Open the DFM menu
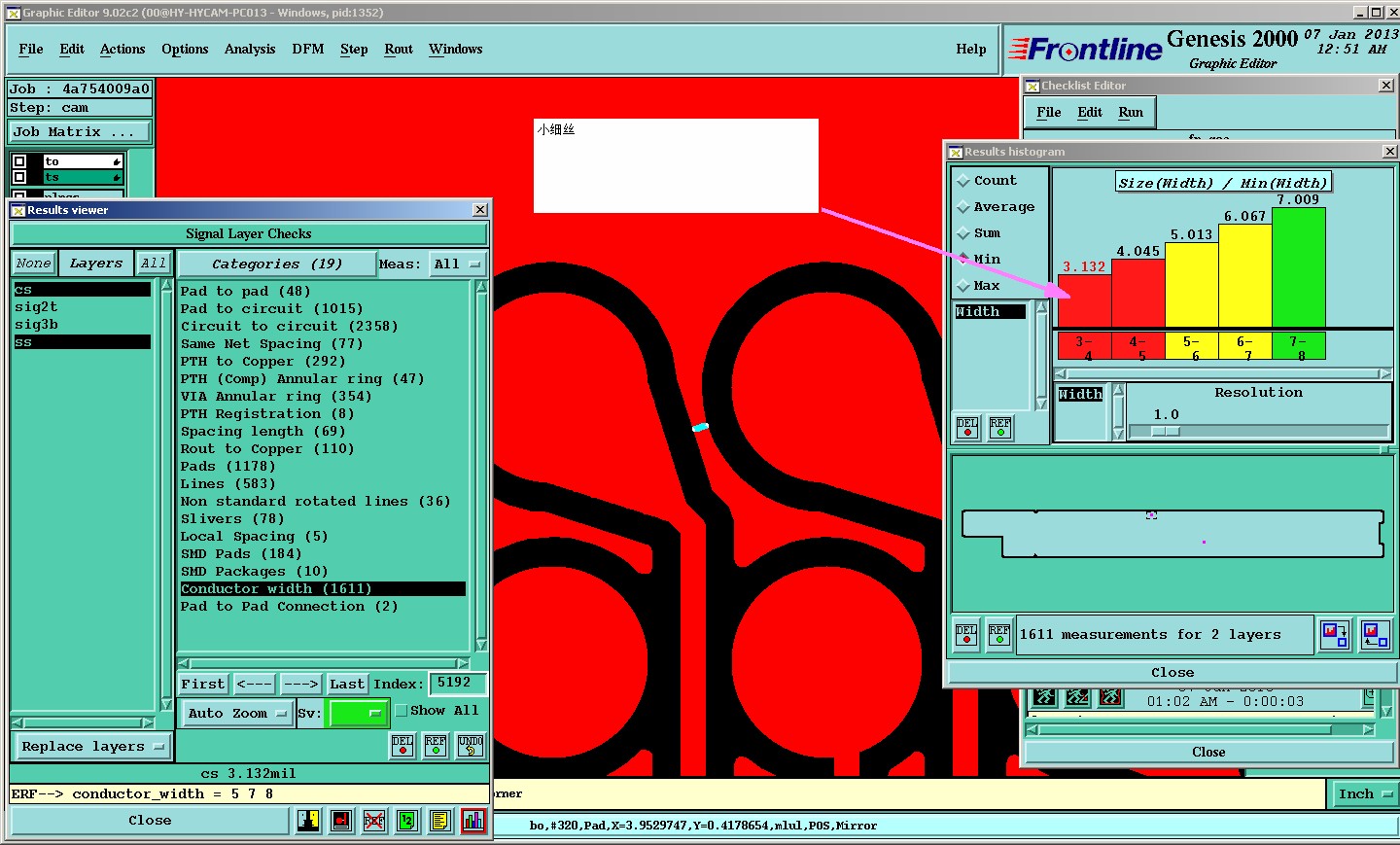This screenshot has width=1400, height=845. [x=308, y=50]
